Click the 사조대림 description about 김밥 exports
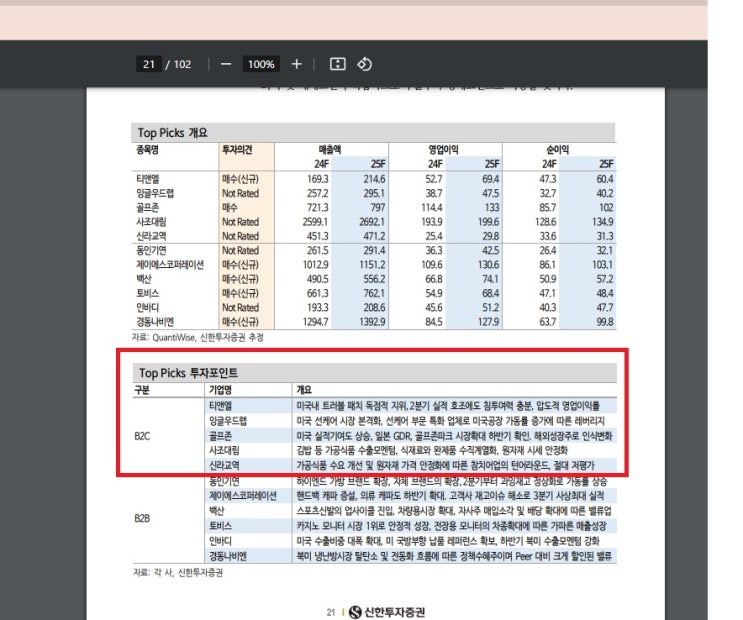Viewport: 743px width, 620px height. pyautogui.click(x=432, y=450)
